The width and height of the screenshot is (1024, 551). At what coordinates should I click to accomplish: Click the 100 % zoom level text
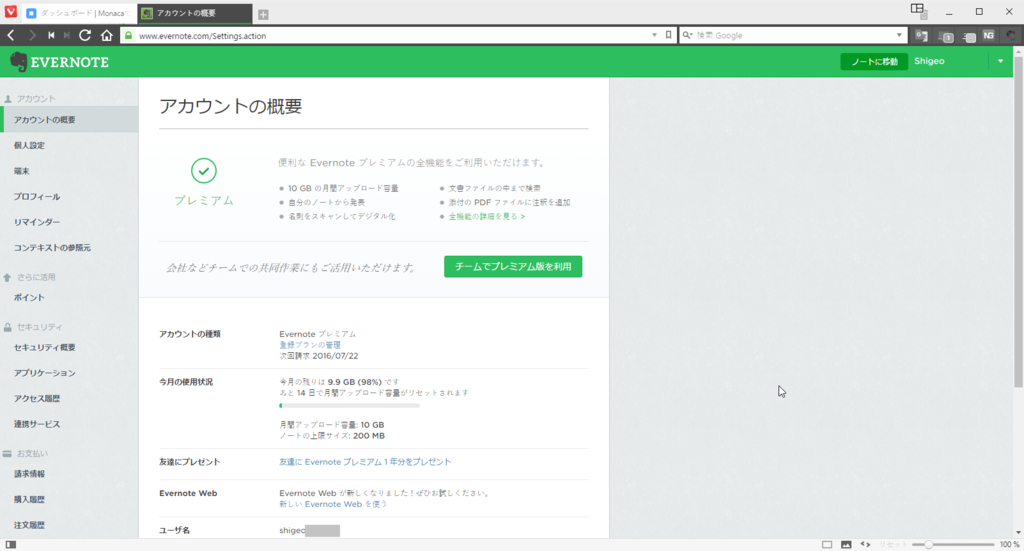click(x=1009, y=544)
